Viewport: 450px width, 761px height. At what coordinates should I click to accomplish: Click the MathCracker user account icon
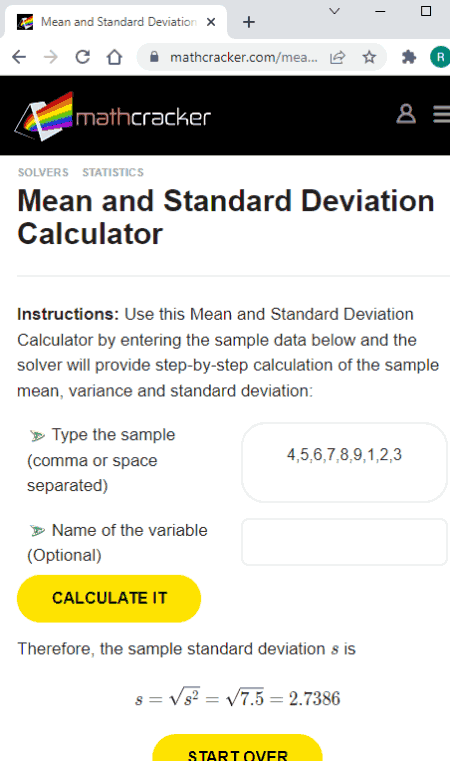pyautogui.click(x=406, y=115)
